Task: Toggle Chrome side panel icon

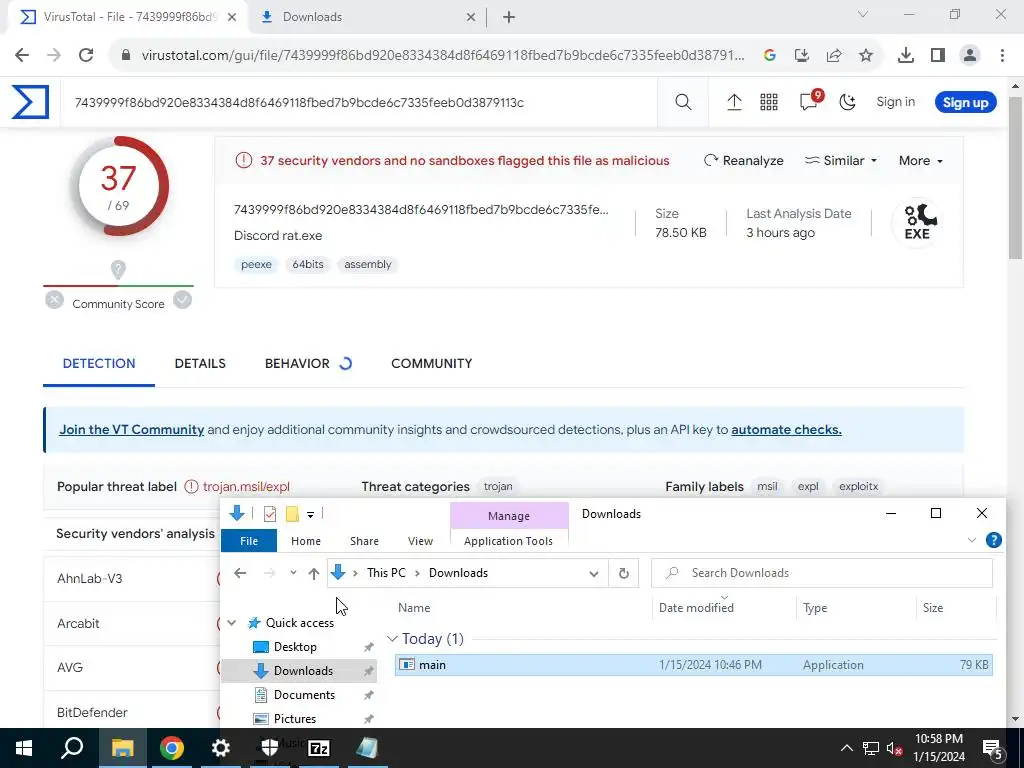Action: [938, 56]
